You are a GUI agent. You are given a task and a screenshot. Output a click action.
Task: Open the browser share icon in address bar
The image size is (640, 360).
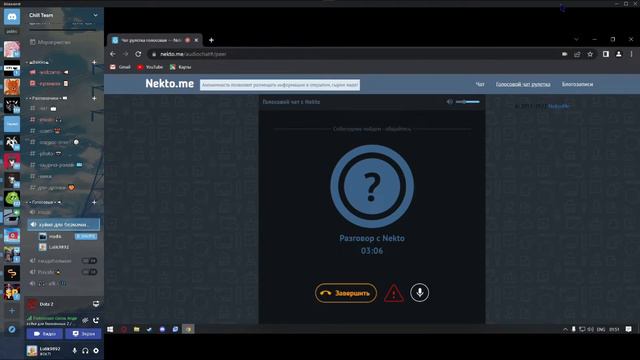tap(577, 54)
